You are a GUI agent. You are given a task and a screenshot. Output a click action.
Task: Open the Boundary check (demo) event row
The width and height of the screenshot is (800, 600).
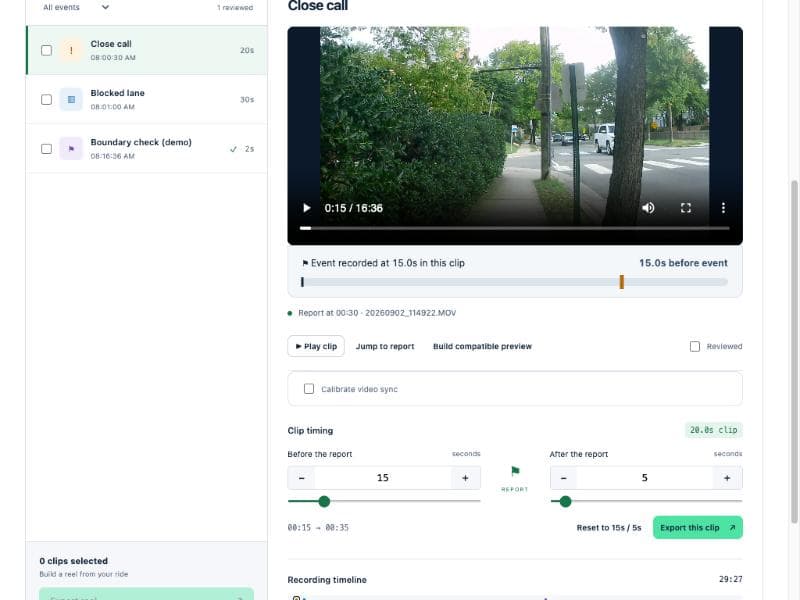[x=147, y=148]
